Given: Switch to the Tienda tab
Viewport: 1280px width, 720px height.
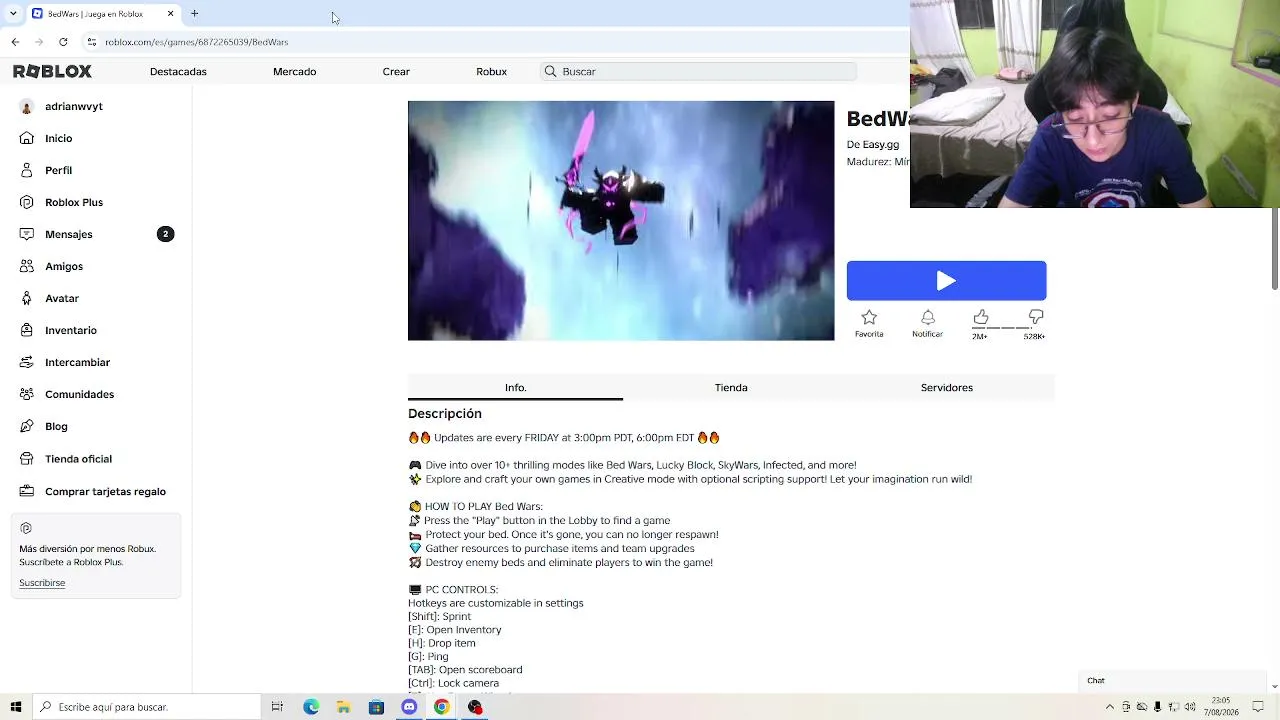Looking at the screenshot, I should [731, 388].
